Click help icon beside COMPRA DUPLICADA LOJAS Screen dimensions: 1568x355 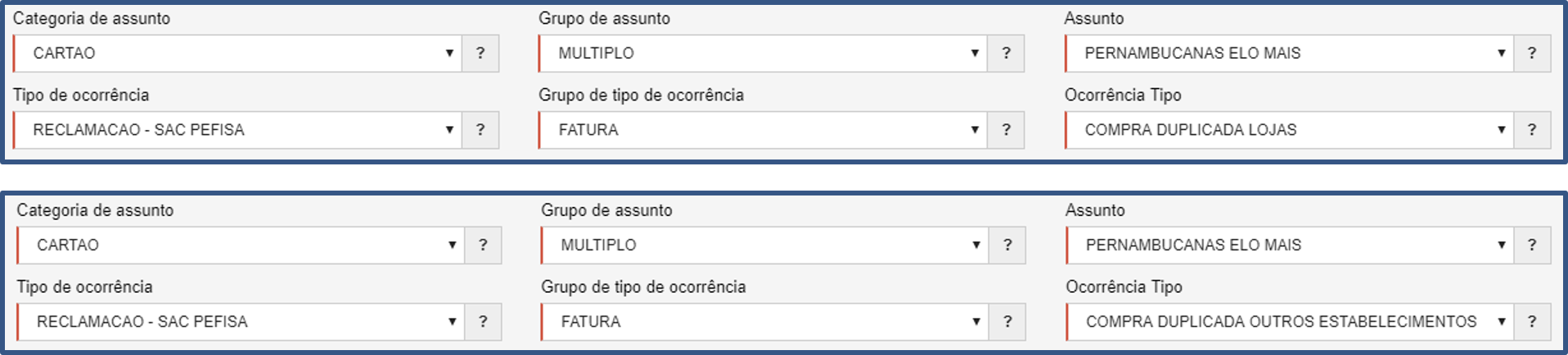[1531, 130]
